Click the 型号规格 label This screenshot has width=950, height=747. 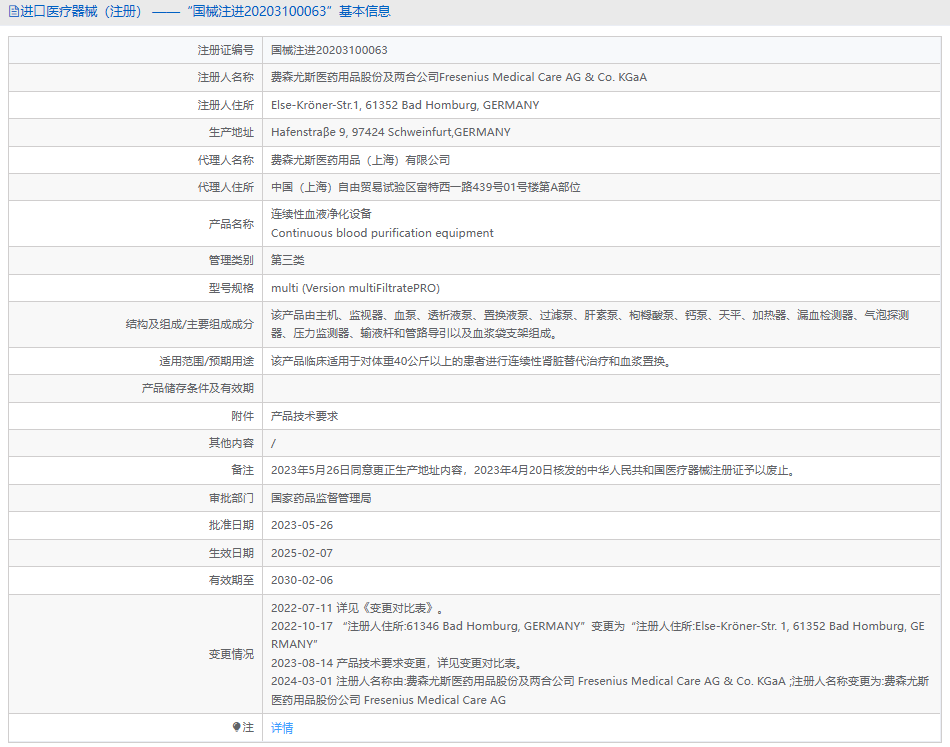pos(231,288)
